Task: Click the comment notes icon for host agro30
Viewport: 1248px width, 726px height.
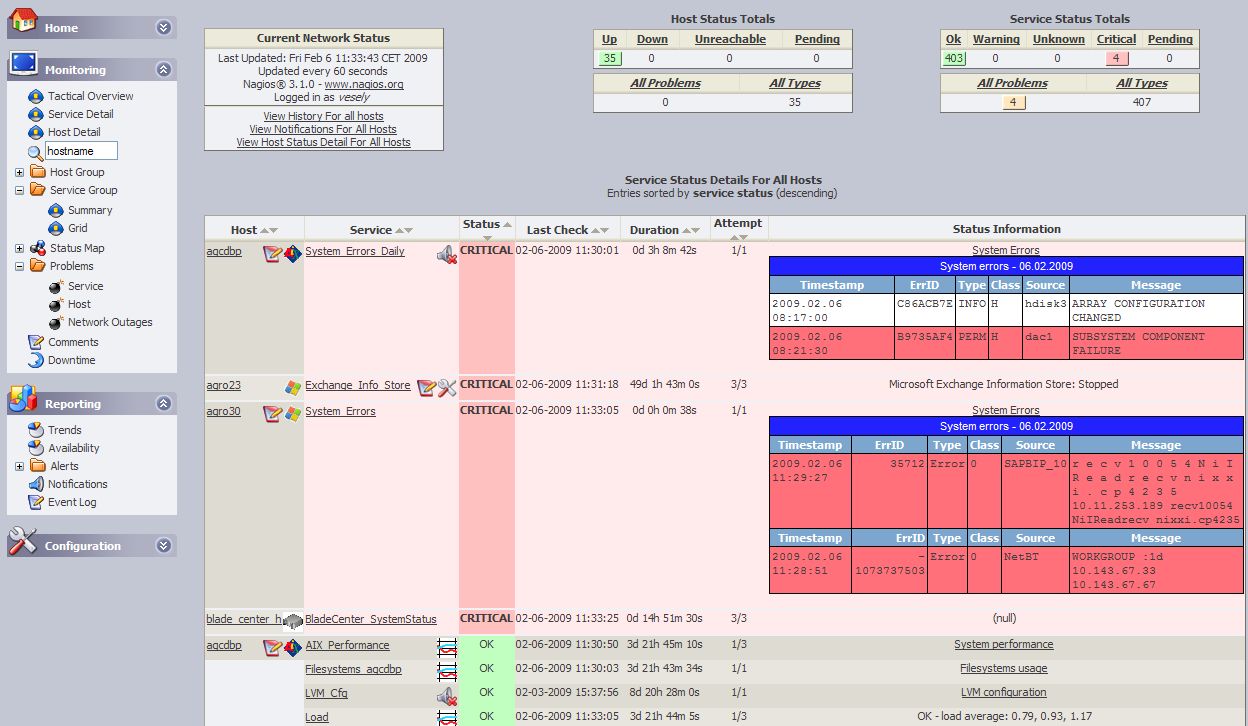Action: pos(272,413)
